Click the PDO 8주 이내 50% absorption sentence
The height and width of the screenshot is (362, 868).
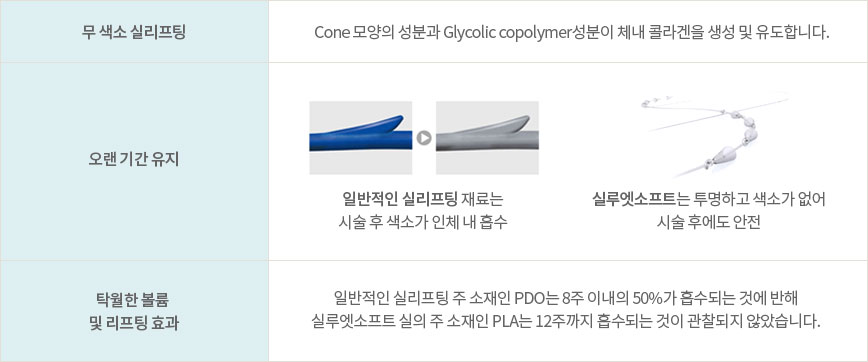[565, 297]
